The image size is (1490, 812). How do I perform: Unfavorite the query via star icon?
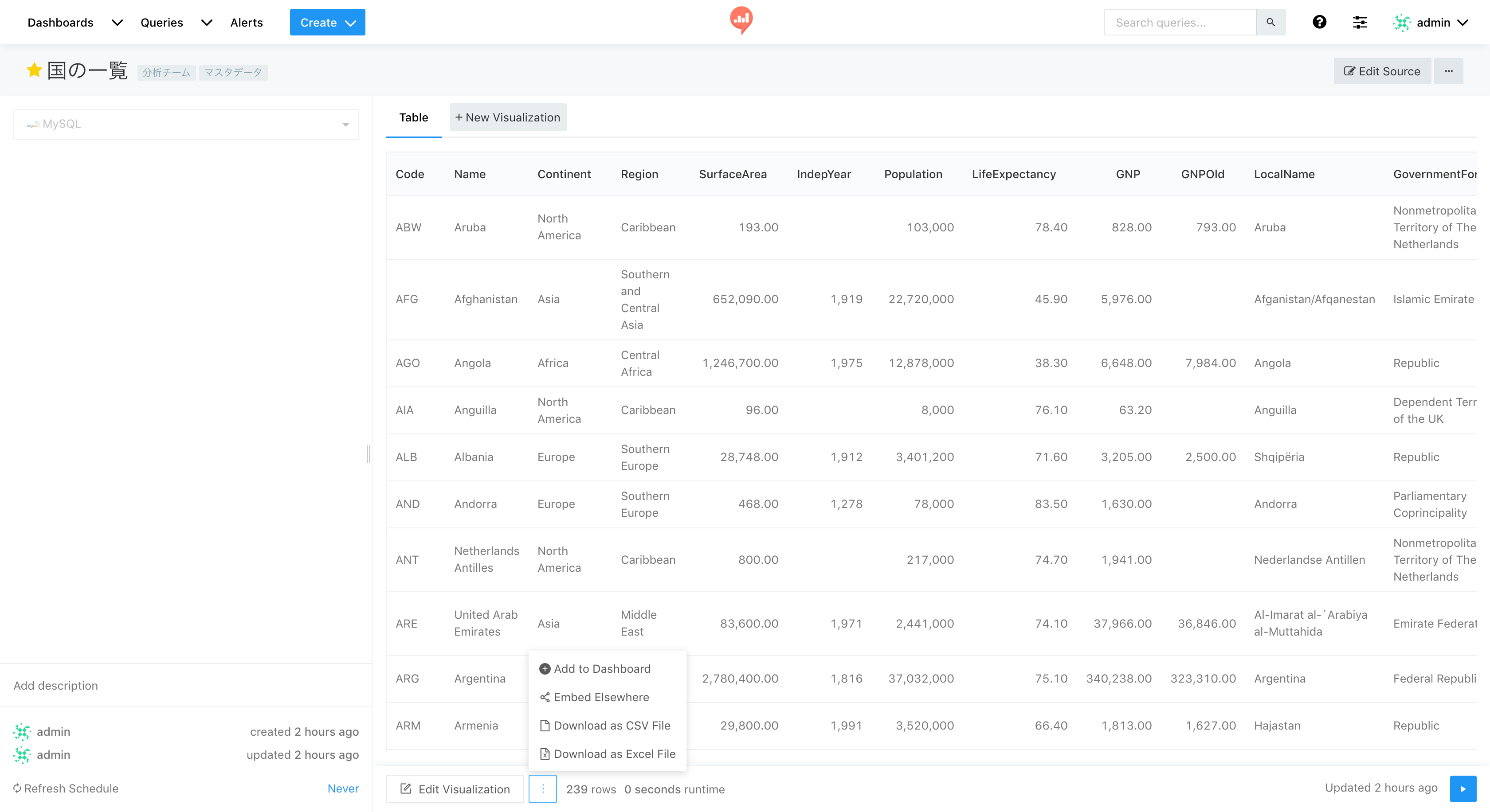tap(34, 70)
